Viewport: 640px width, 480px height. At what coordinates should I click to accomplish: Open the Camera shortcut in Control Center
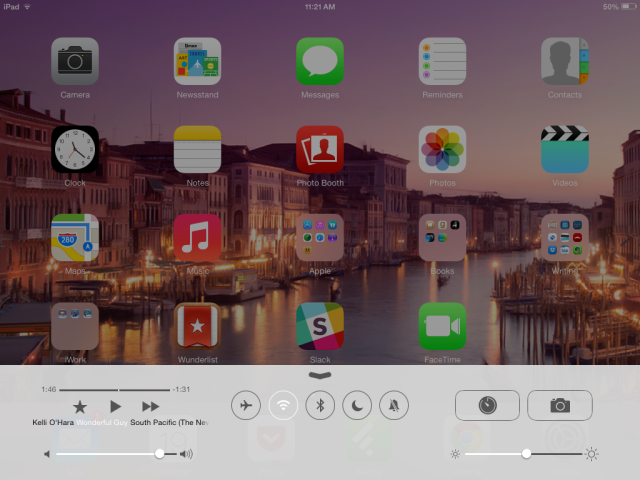click(560, 405)
